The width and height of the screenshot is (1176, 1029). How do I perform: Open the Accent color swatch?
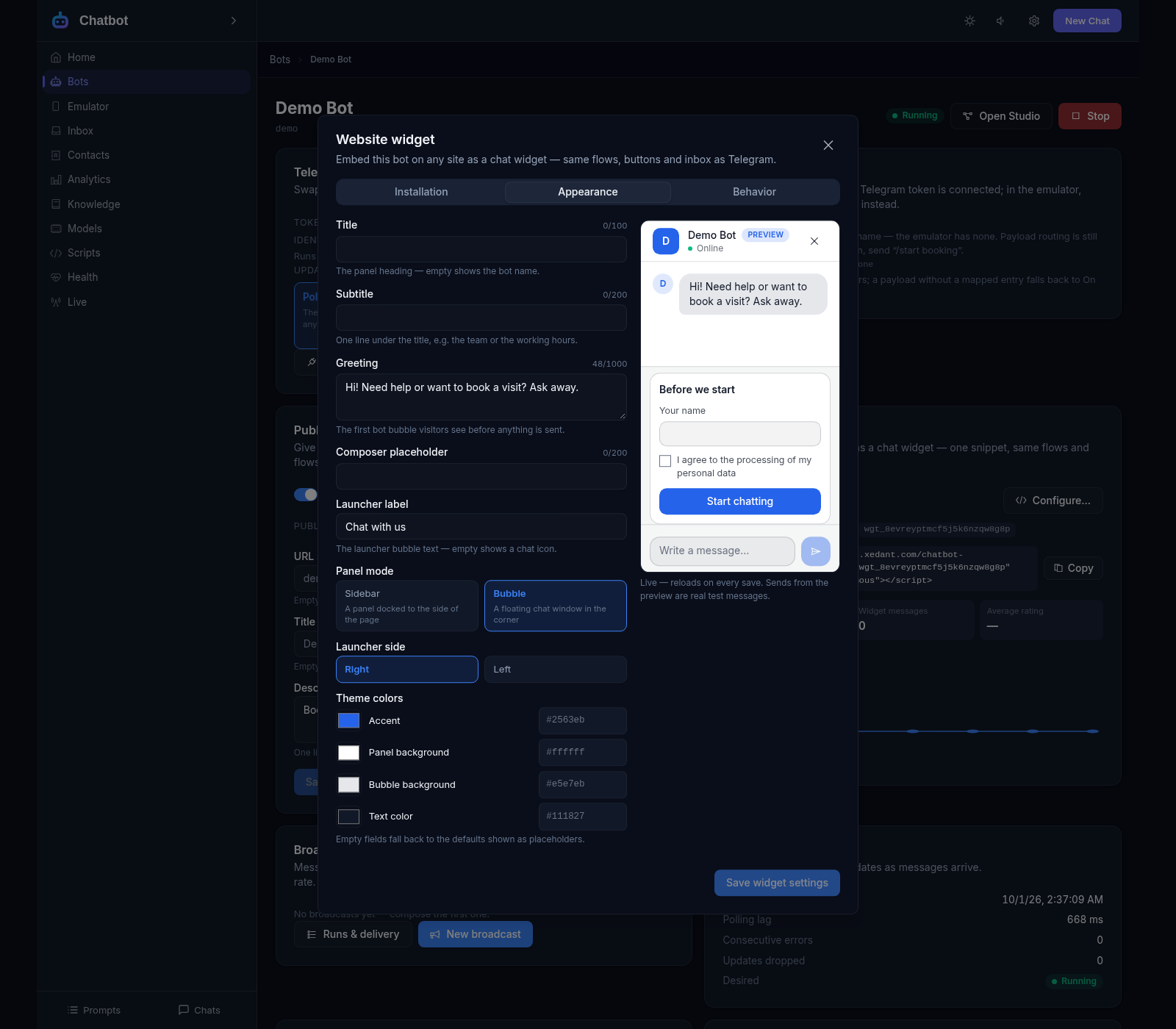point(348,721)
